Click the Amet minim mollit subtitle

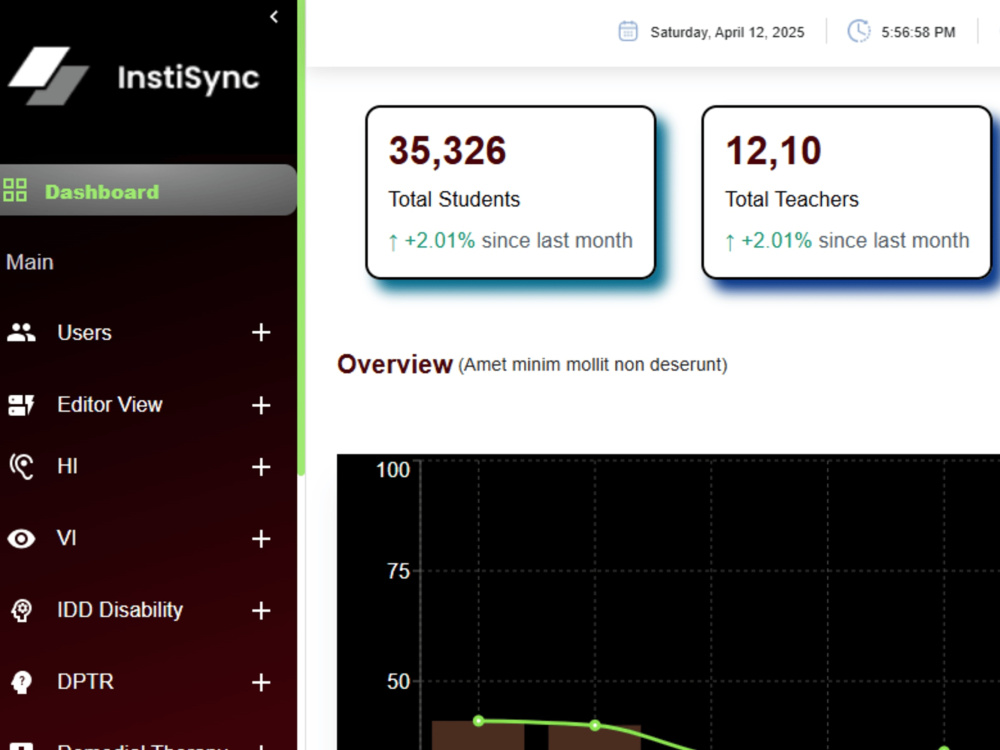[x=592, y=365]
